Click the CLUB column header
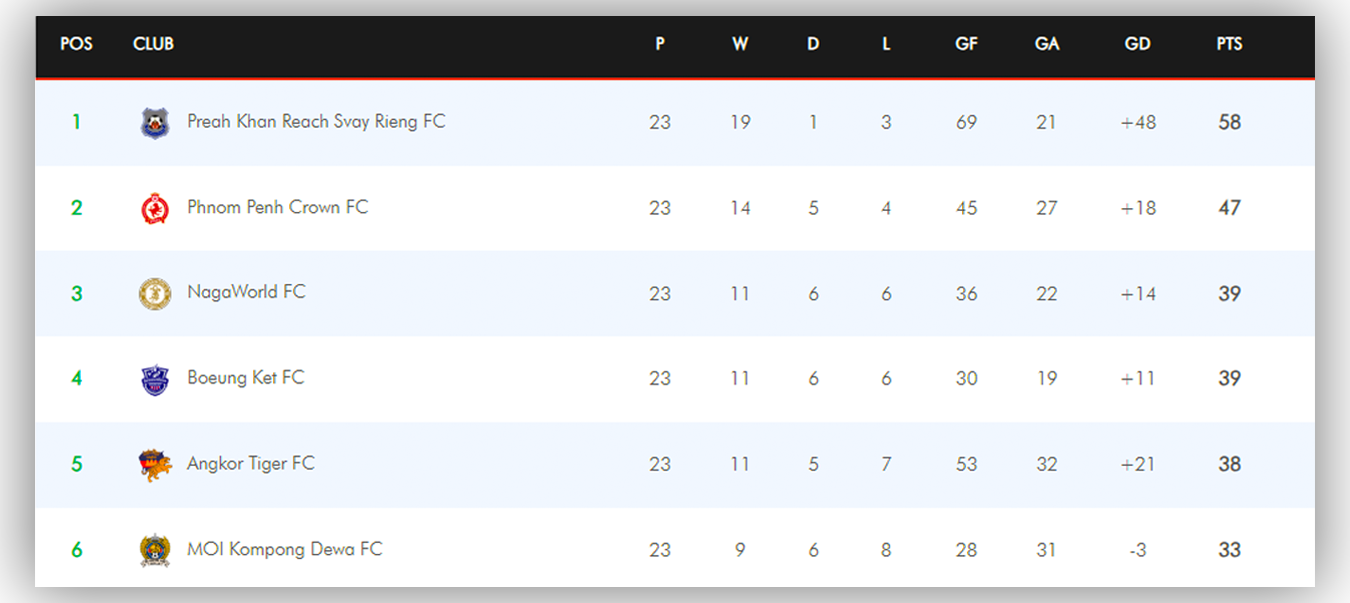Image resolution: width=1350 pixels, height=603 pixels. tap(153, 44)
